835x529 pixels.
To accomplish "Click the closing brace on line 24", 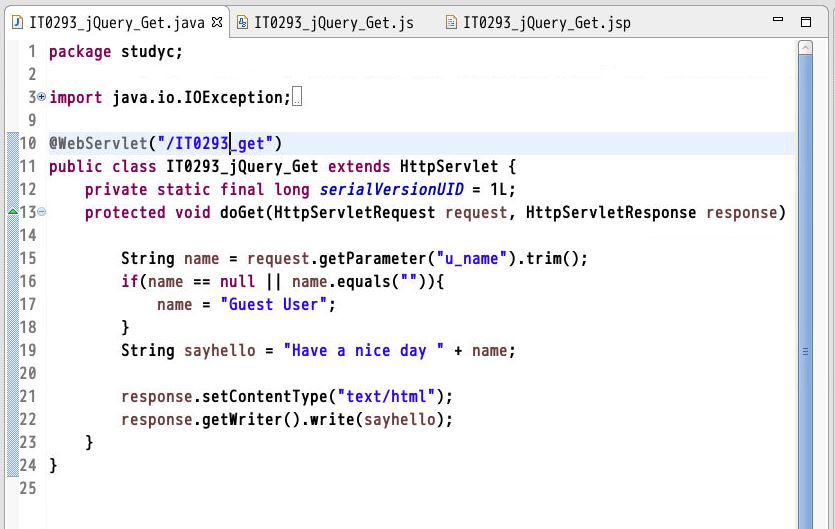I will point(53,465).
